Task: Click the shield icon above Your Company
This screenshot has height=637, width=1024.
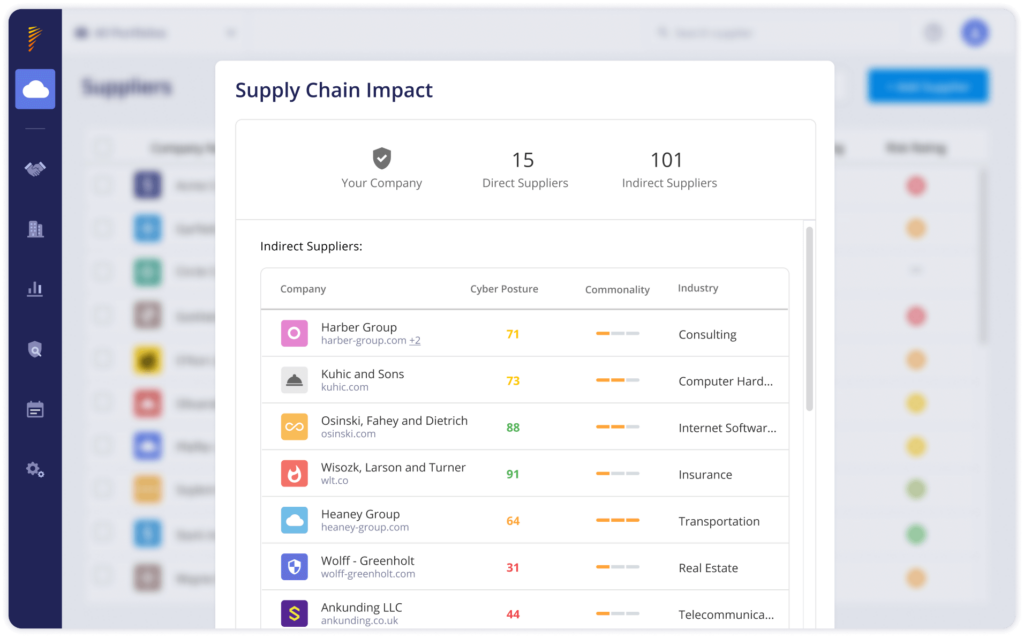Action: click(x=382, y=156)
